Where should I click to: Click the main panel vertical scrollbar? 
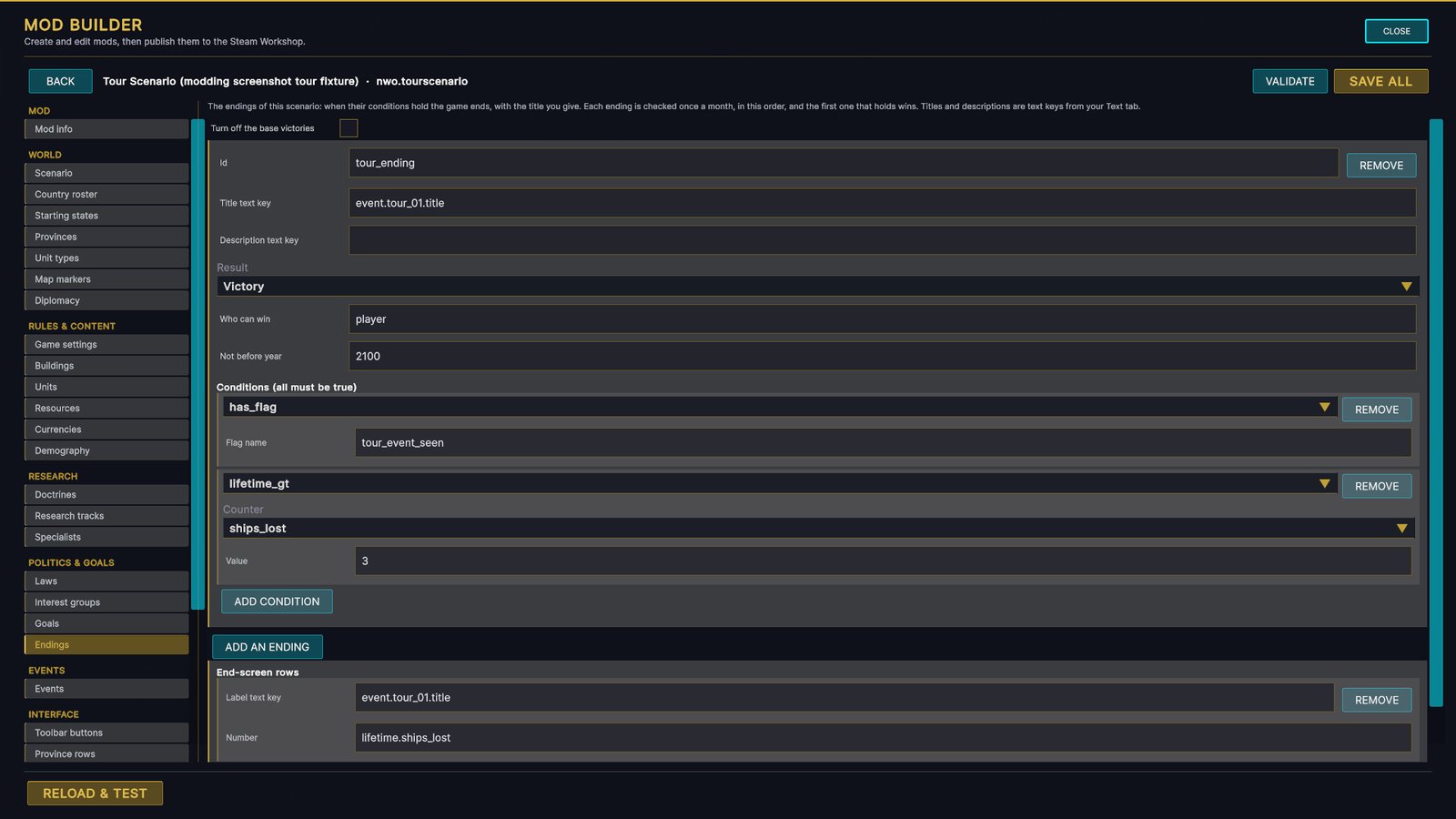click(1436, 412)
